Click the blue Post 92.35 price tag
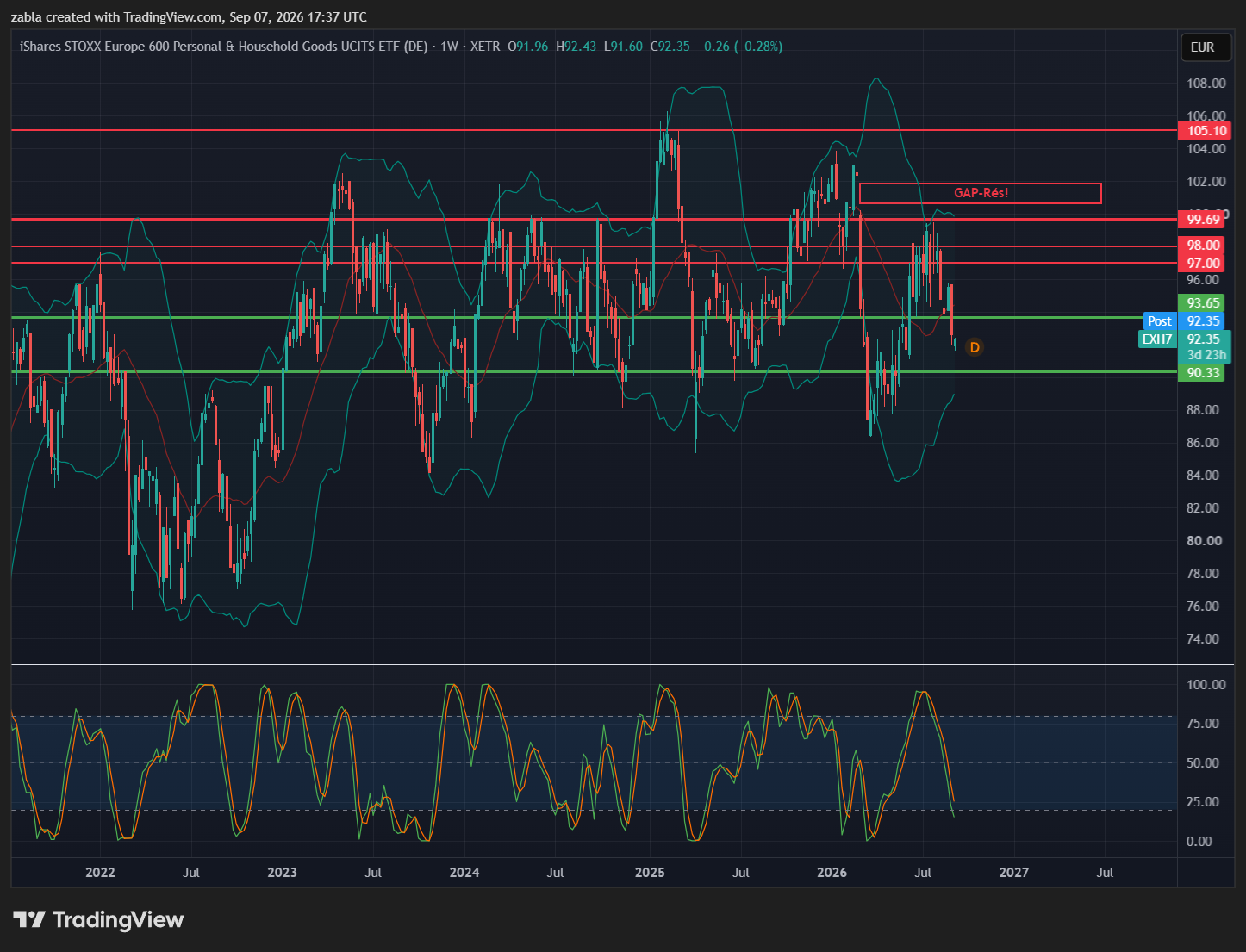 (1184, 321)
